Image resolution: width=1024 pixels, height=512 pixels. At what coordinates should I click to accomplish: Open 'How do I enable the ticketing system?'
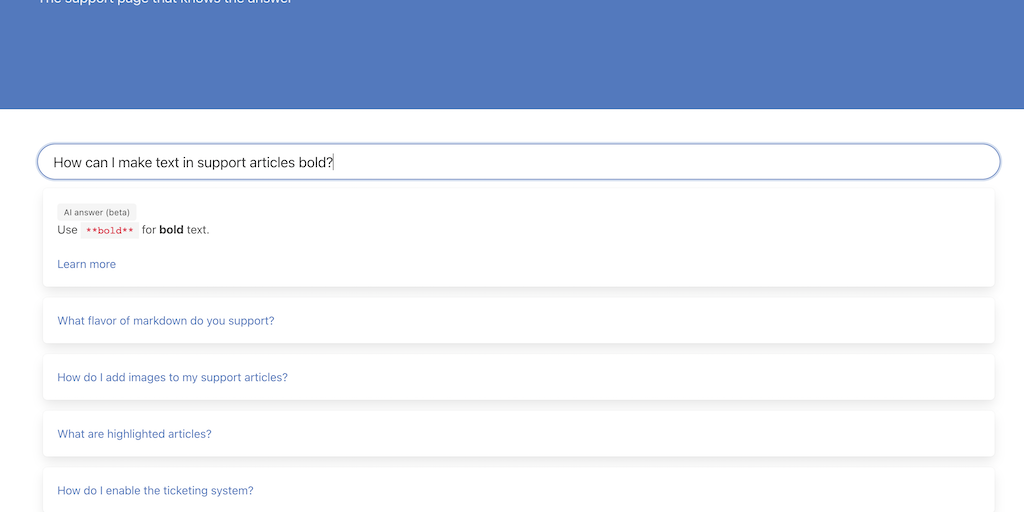[x=156, y=491]
